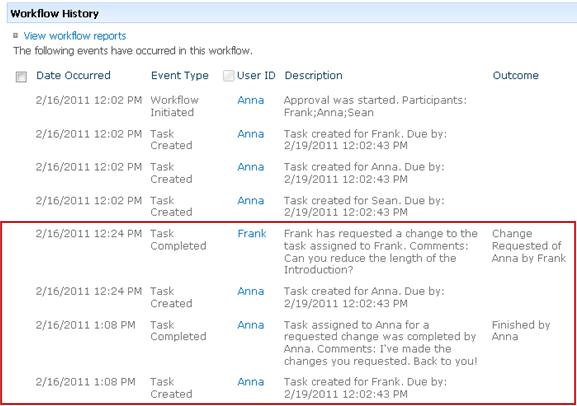Select text 'The following events have occurred in this workflow.'
The height and width of the screenshot is (406, 577).
[133, 50]
